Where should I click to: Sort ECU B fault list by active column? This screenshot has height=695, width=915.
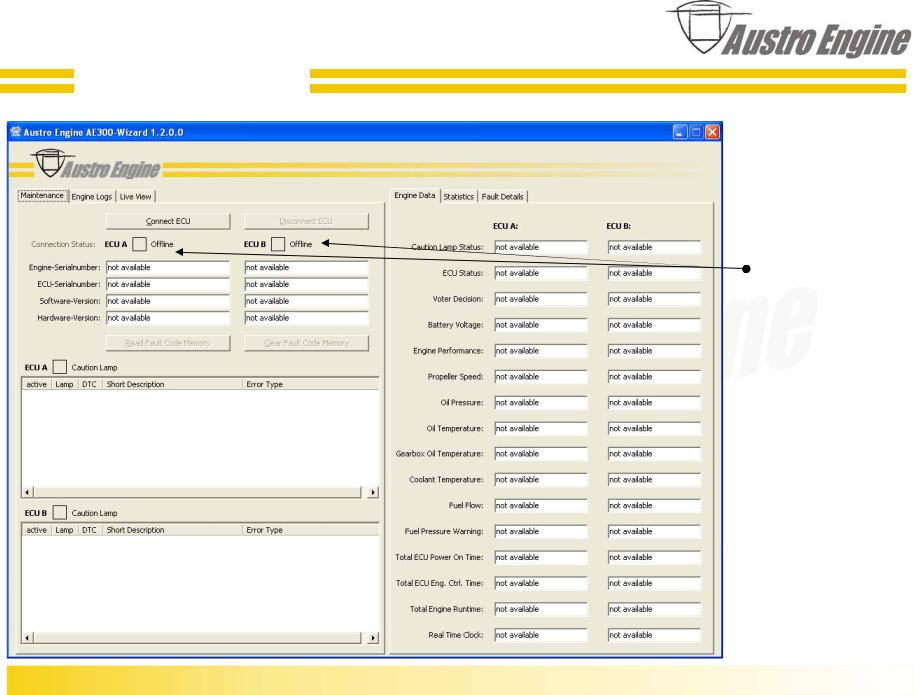click(x=36, y=530)
